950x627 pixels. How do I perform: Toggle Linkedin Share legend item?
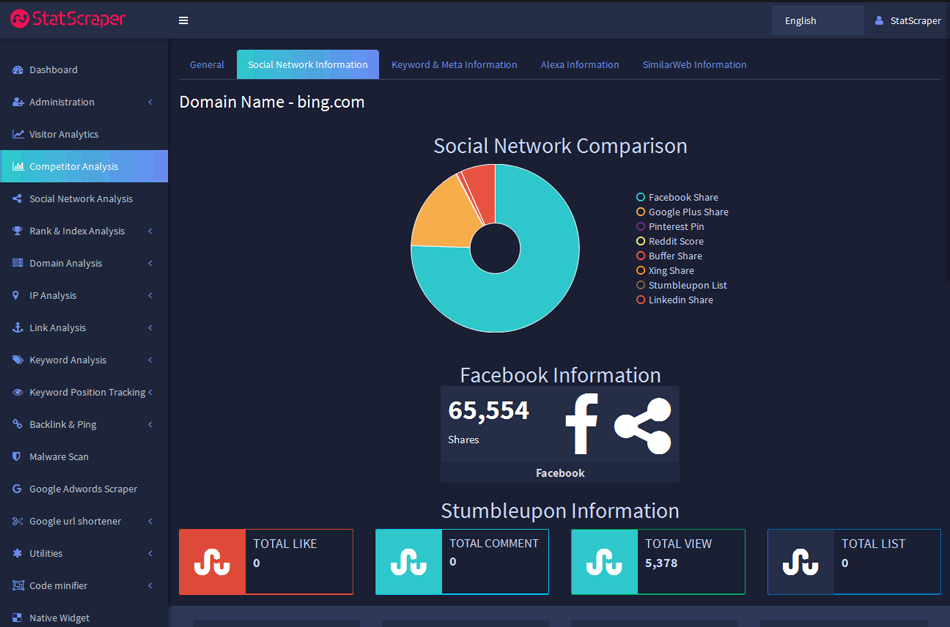point(675,300)
